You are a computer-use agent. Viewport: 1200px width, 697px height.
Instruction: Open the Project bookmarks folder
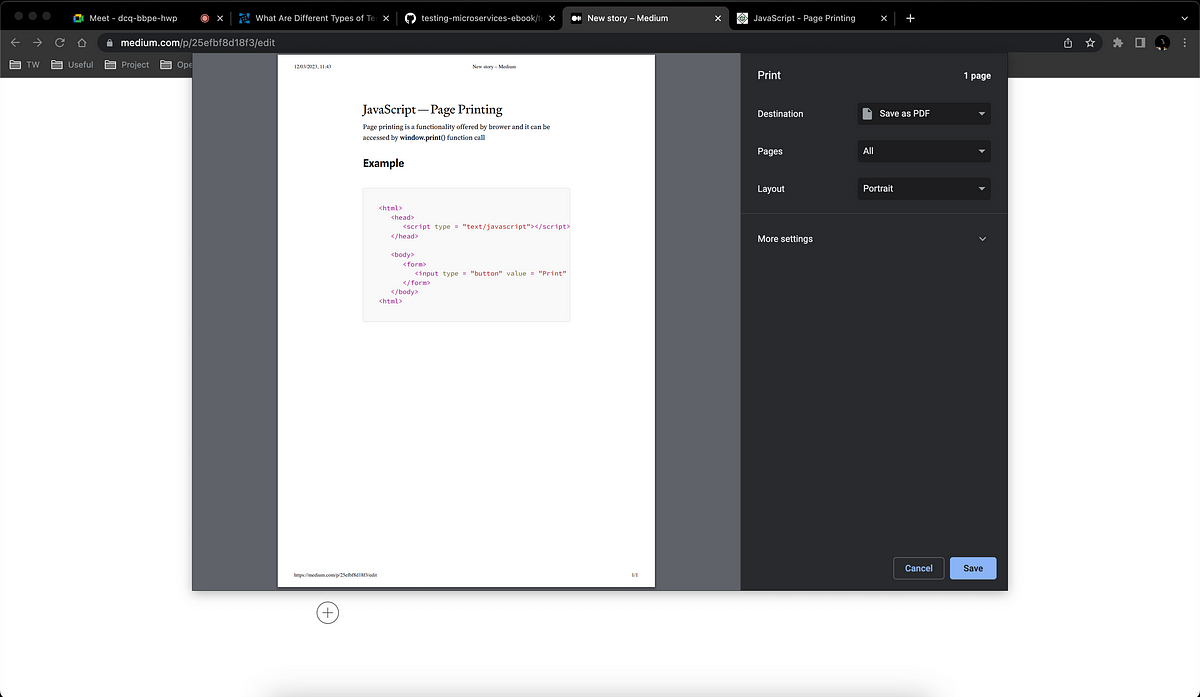[127, 65]
